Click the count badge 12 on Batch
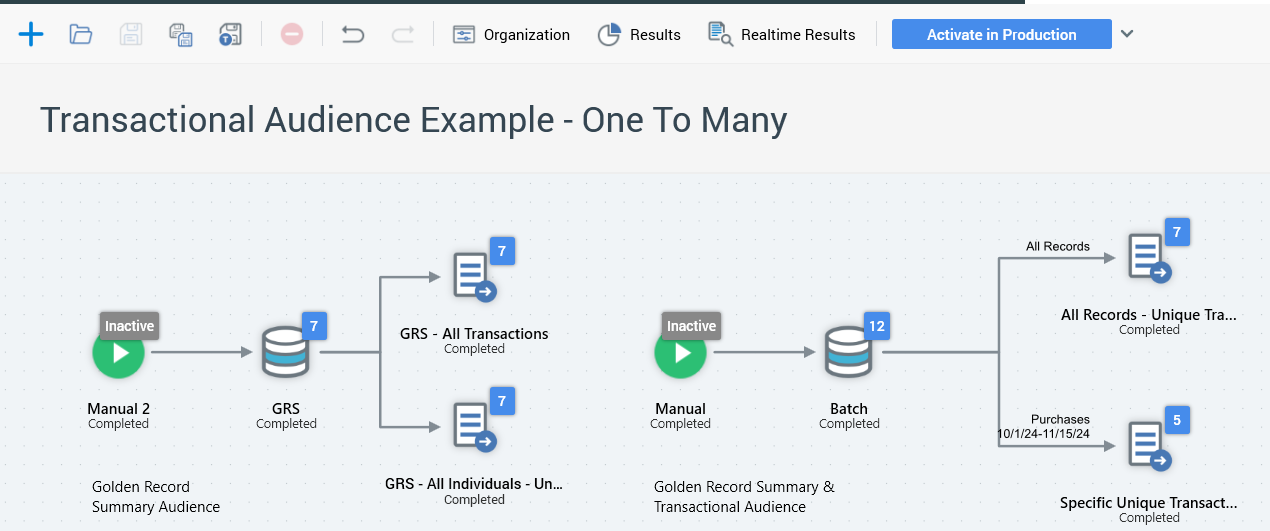 click(x=876, y=326)
